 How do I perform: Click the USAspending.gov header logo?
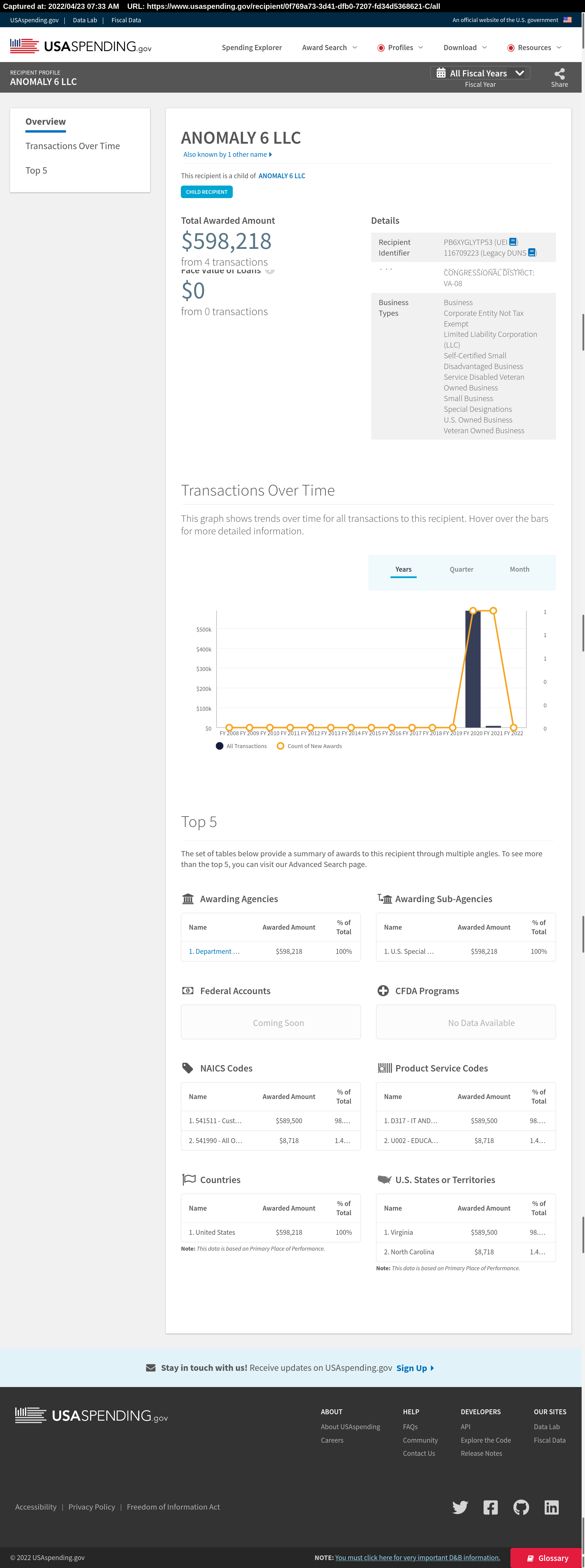pyautogui.click(x=81, y=46)
